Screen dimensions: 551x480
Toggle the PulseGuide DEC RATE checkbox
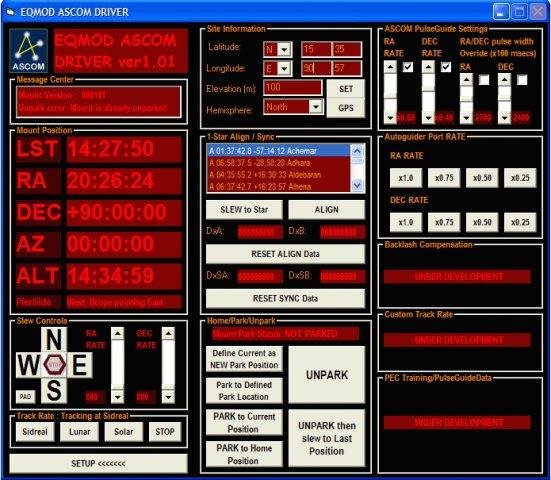pos(446,67)
